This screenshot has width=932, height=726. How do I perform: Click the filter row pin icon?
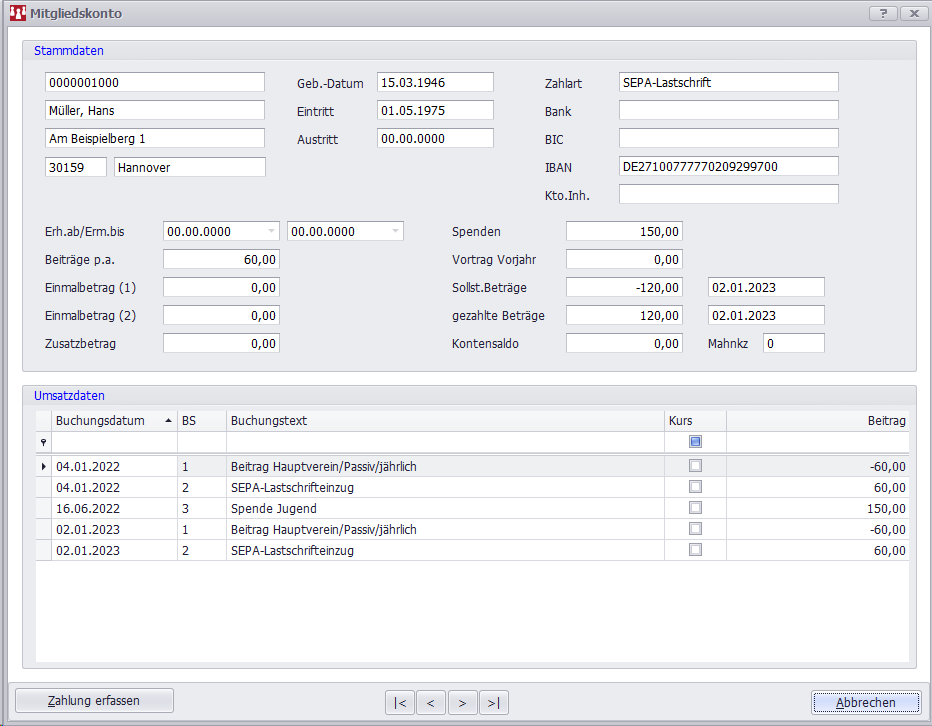coord(43,442)
